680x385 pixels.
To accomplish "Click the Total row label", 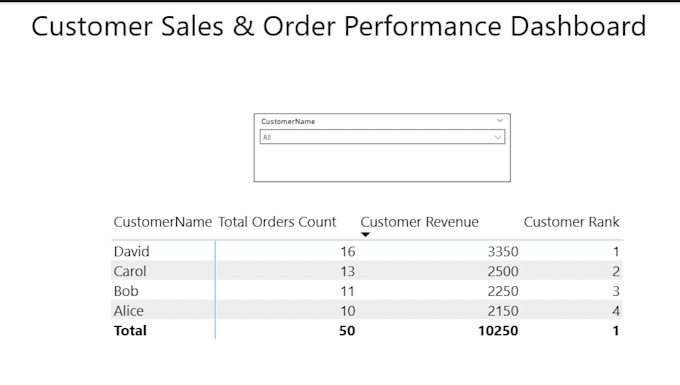I will [130, 330].
